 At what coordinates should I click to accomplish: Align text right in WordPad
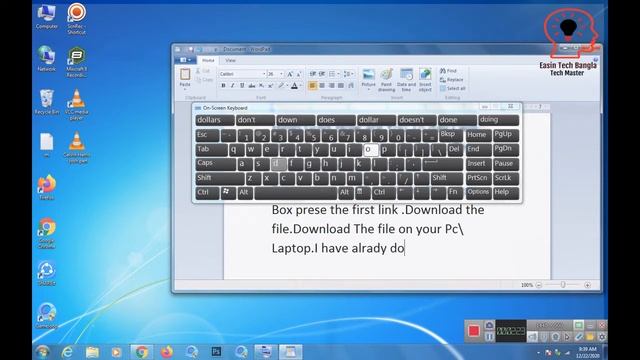tap(331, 86)
